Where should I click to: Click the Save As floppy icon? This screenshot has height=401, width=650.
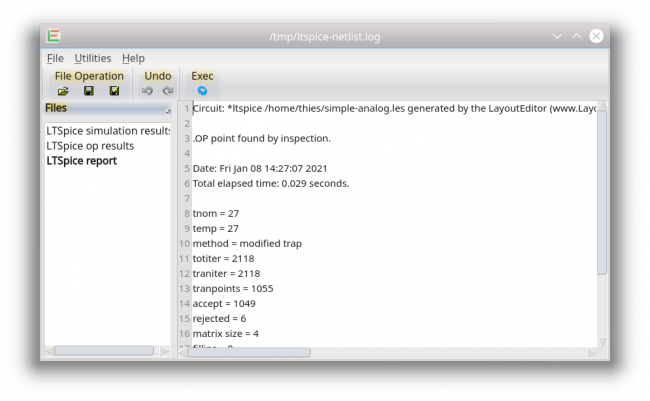114,91
